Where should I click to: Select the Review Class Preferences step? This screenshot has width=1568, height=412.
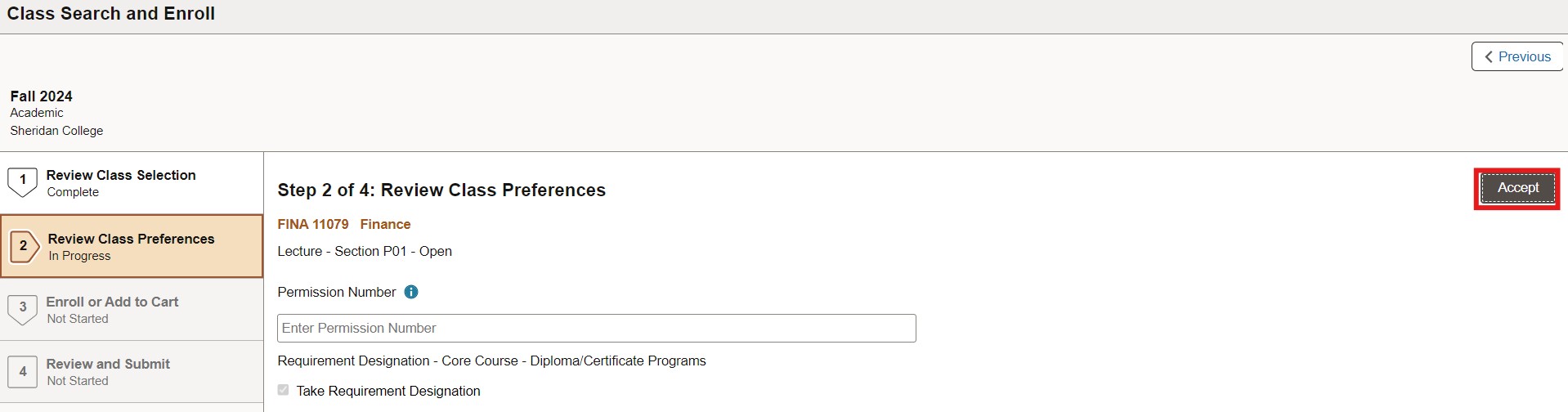[x=131, y=240]
